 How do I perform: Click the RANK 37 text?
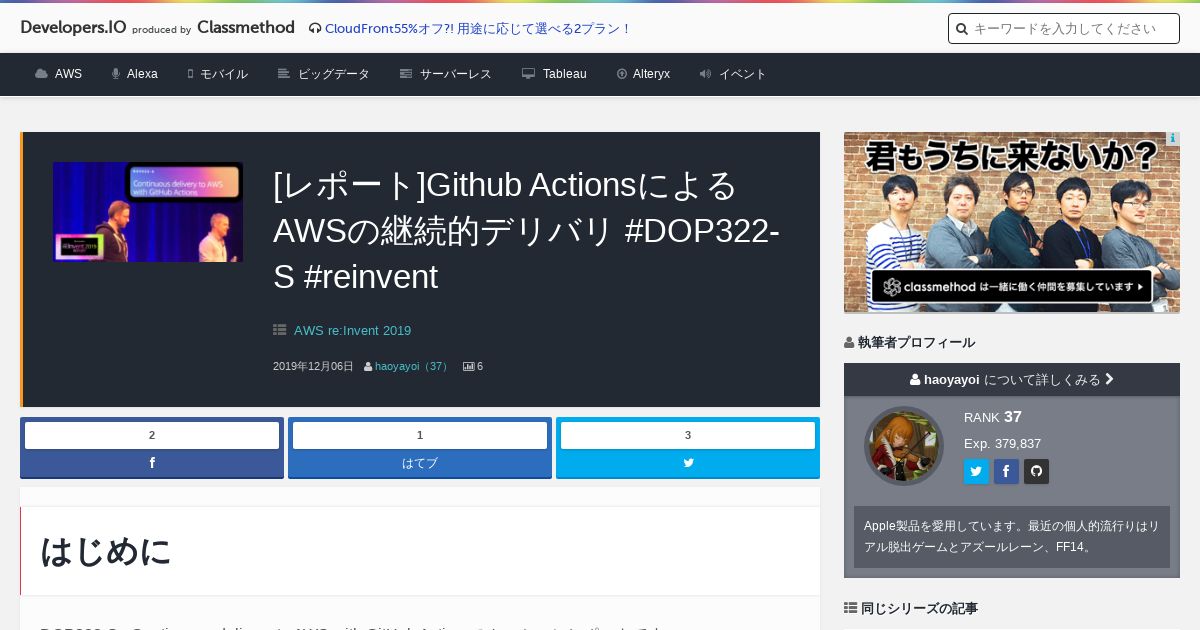pyautogui.click(x=993, y=417)
